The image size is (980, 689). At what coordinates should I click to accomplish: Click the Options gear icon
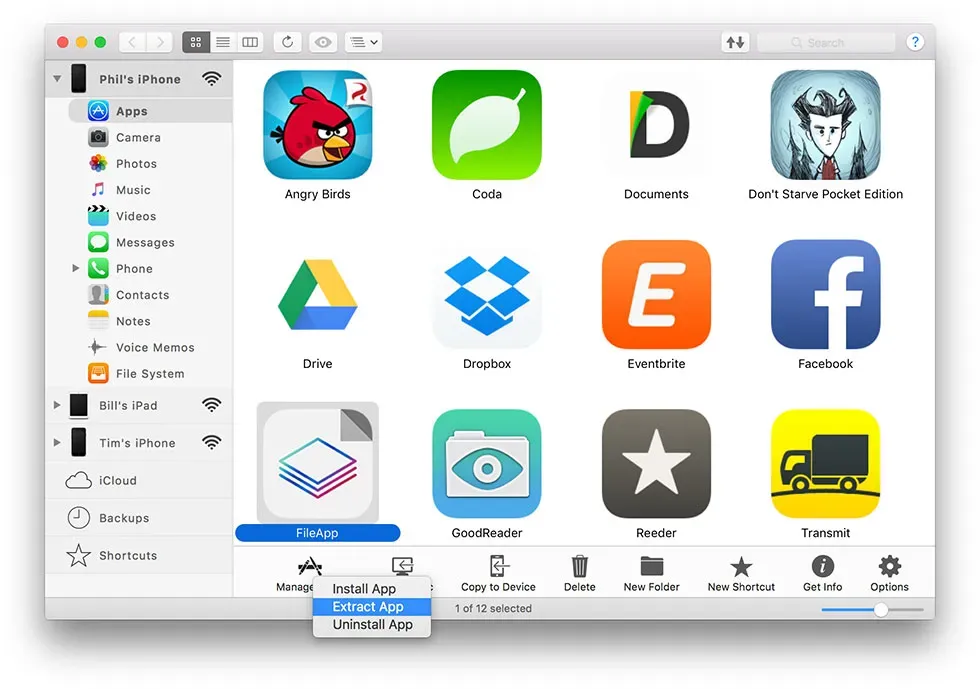click(888, 571)
